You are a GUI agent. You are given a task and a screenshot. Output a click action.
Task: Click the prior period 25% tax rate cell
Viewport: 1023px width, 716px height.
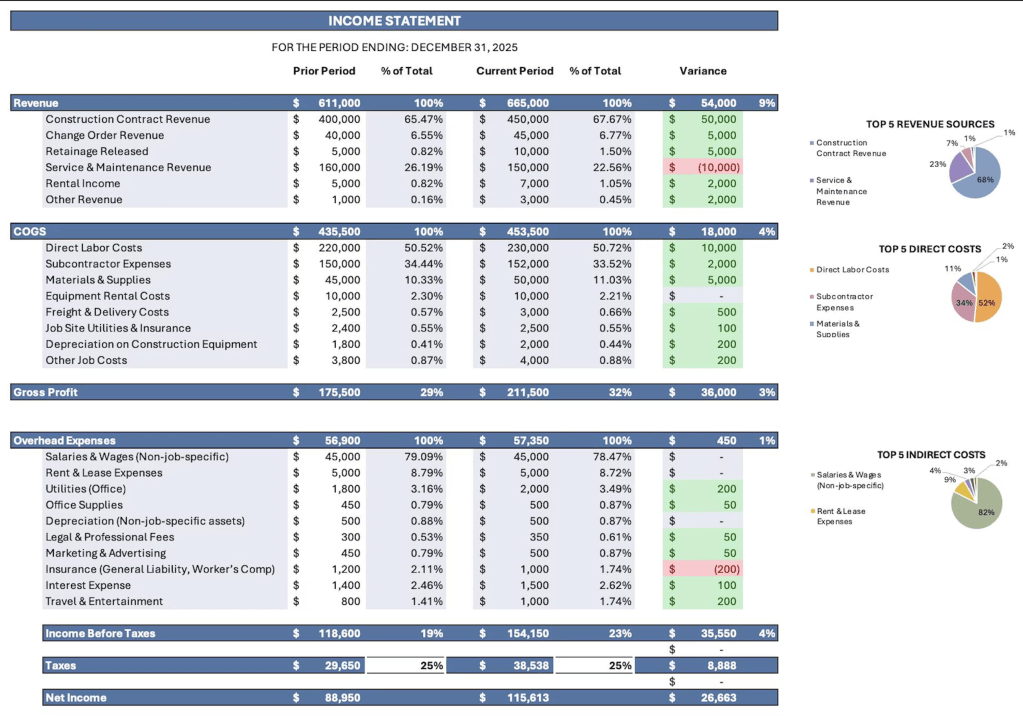404,665
